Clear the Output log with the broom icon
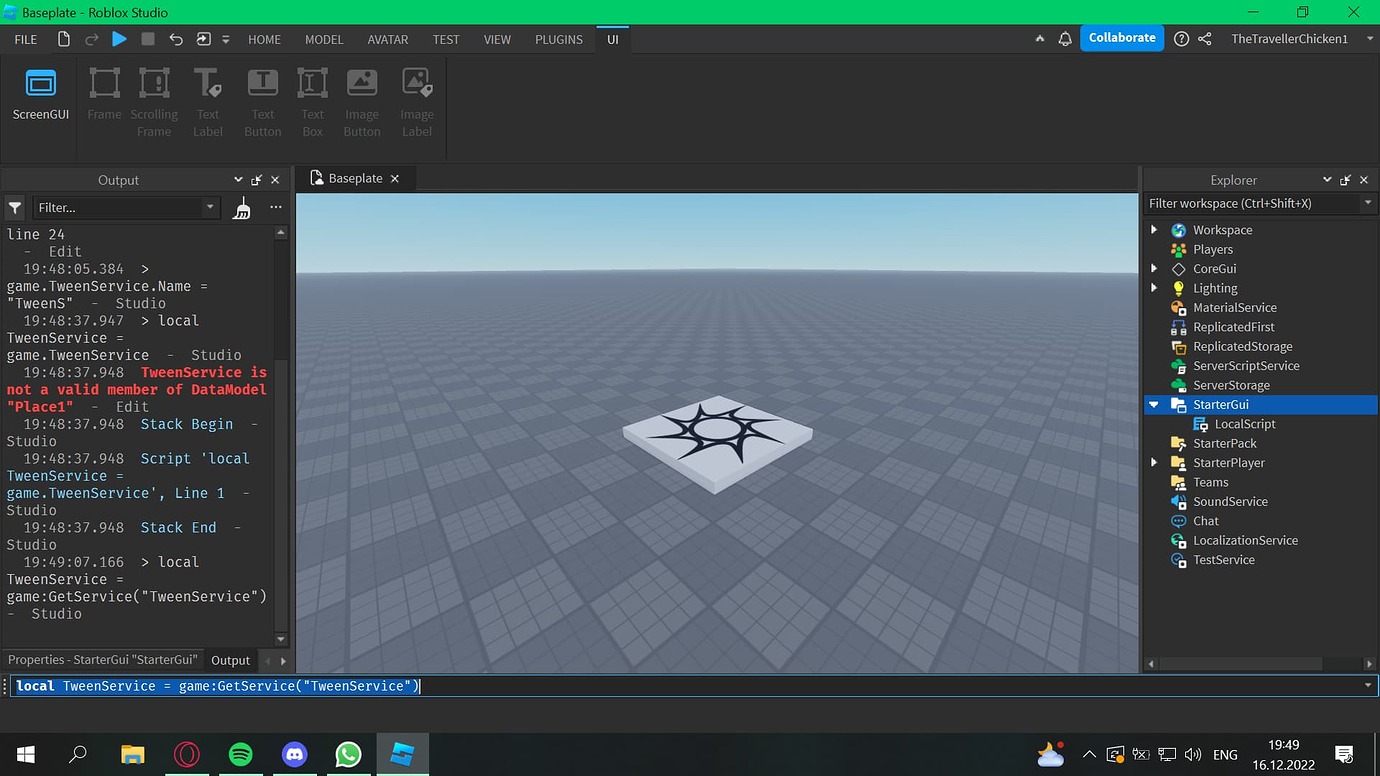 coord(241,207)
